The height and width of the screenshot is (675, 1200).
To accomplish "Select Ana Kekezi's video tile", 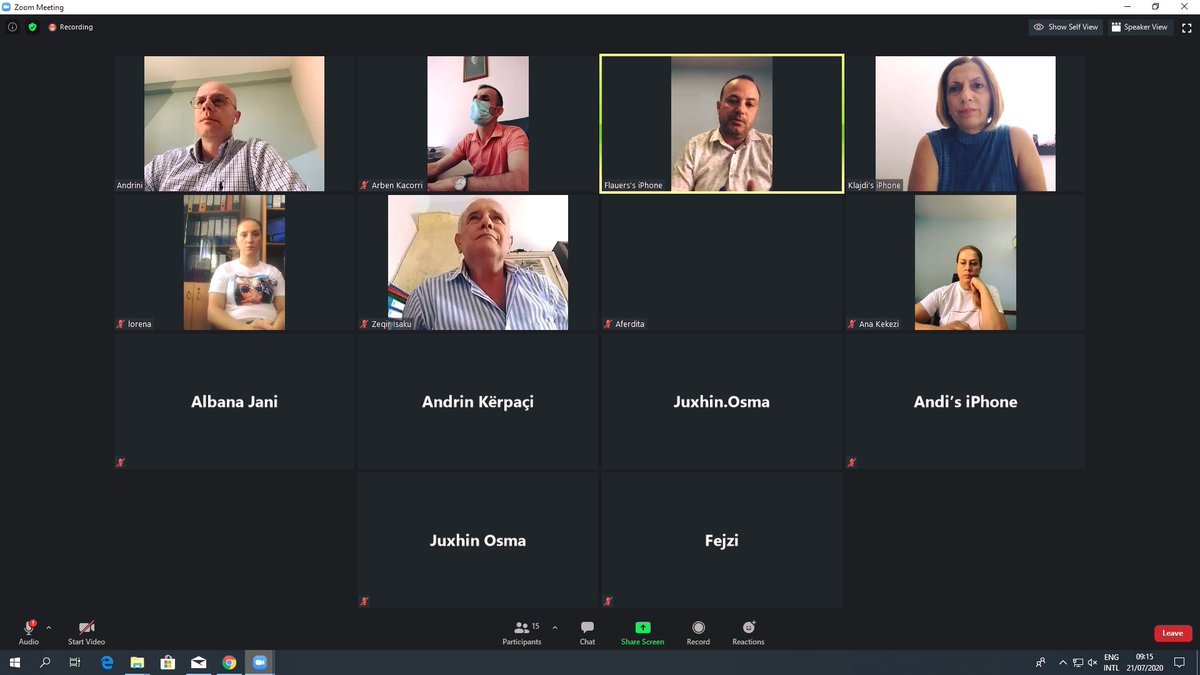I will (x=965, y=262).
